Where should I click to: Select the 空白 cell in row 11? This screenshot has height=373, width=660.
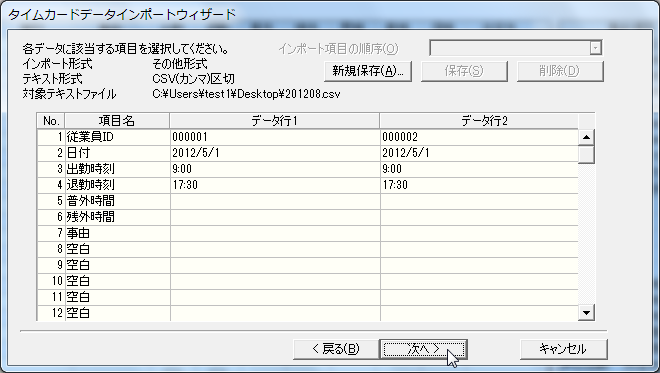point(117,297)
